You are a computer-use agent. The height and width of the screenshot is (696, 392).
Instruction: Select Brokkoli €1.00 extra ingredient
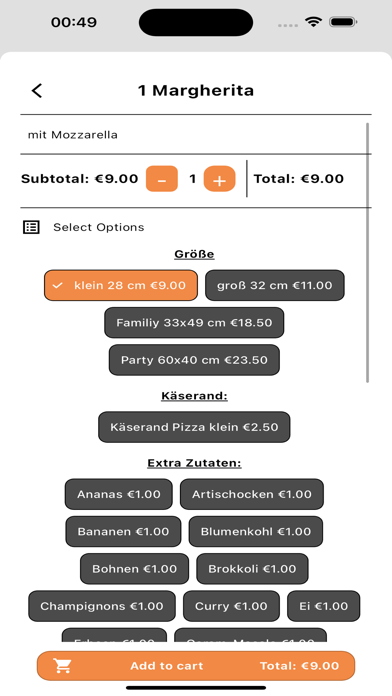(252, 569)
